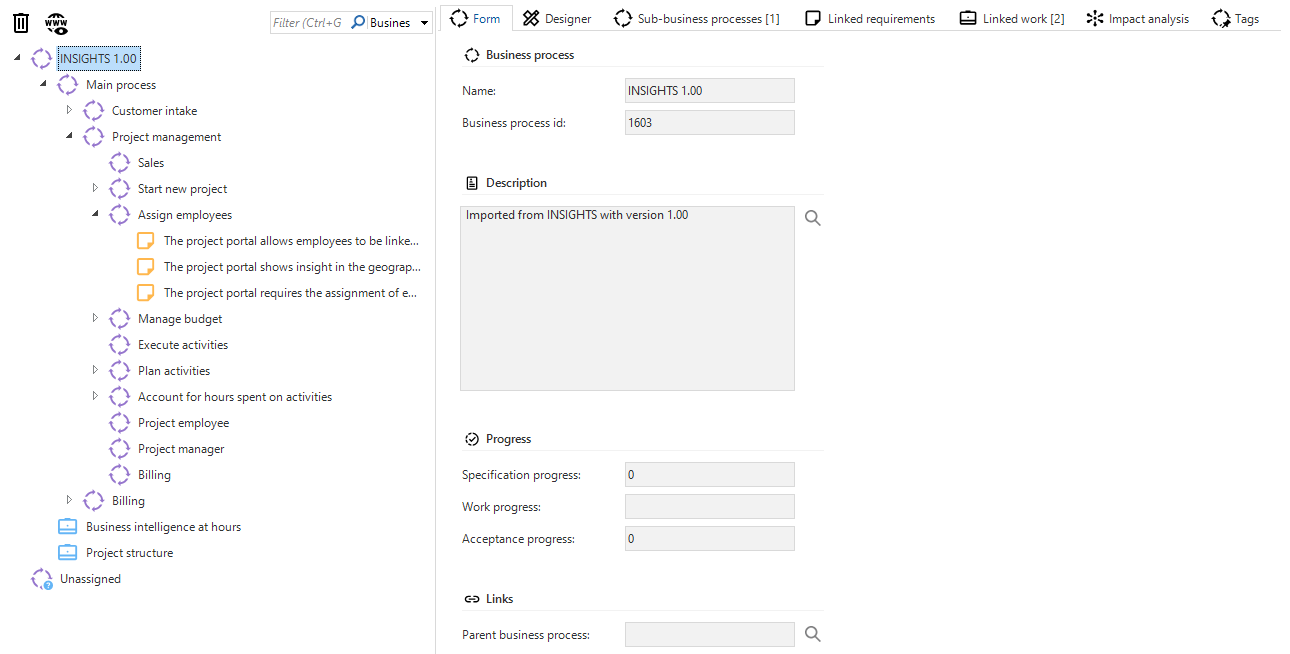Collapse the Assign employees node

[95, 214]
